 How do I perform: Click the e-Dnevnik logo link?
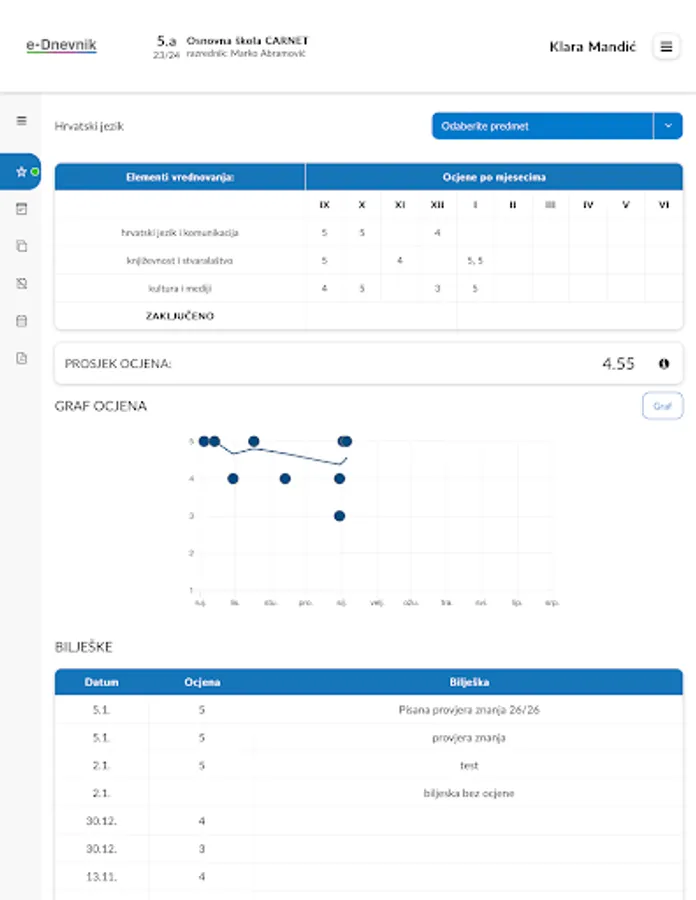[61, 45]
